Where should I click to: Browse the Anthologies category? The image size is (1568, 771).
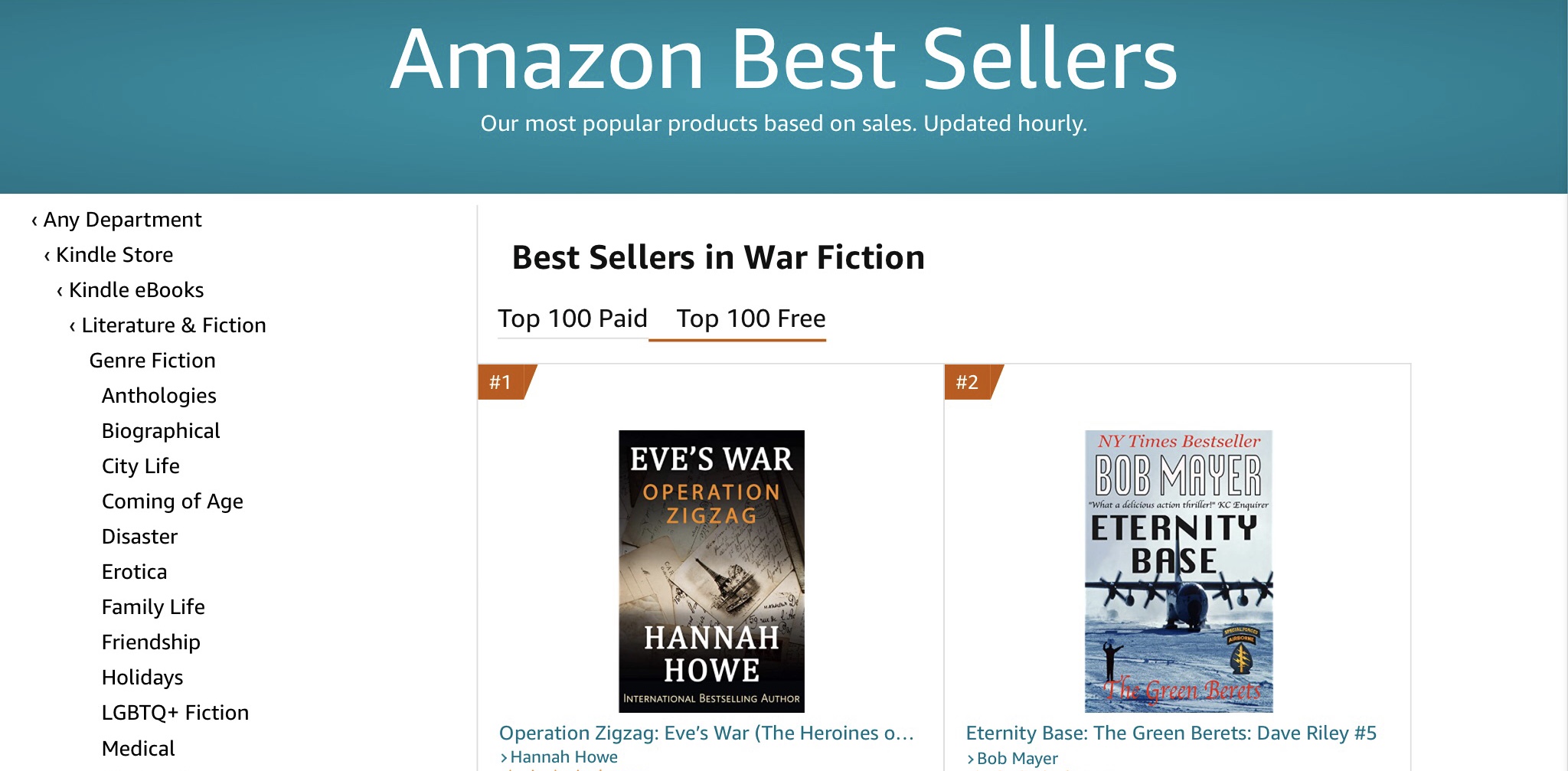pyautogui.click(x=158, y=396)
